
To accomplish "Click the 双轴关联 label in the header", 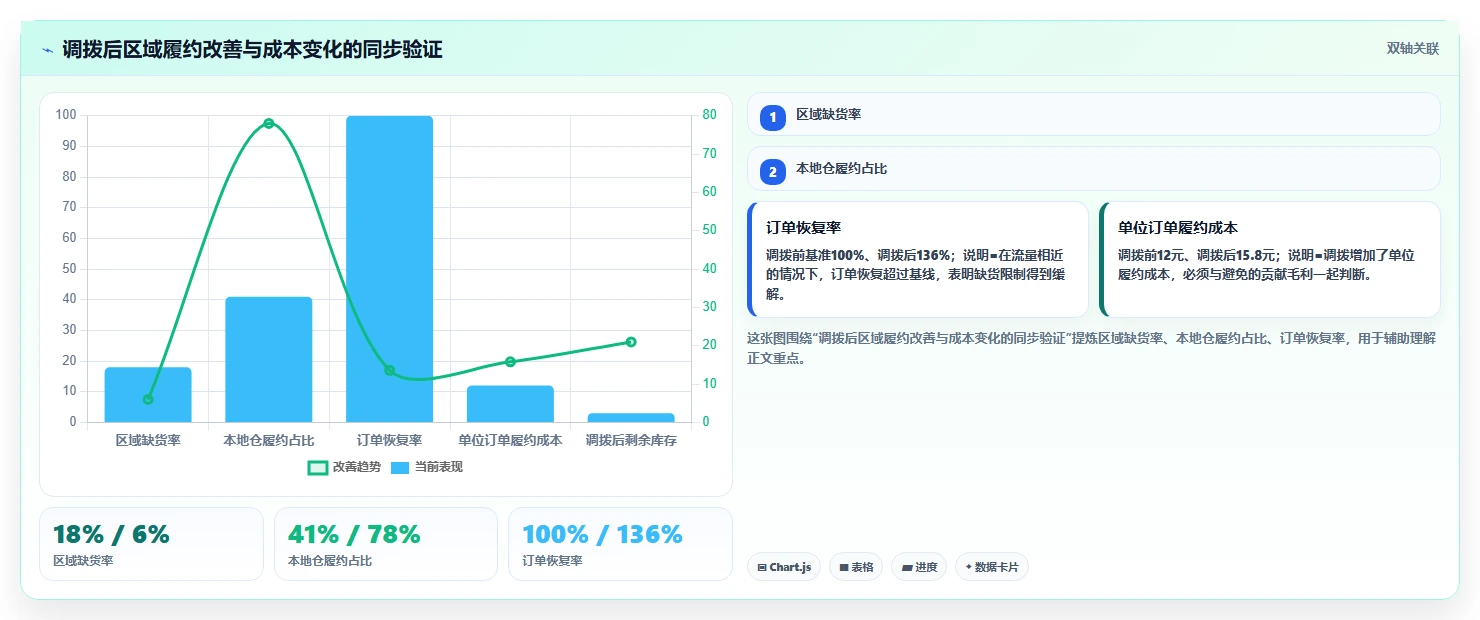I will 1412,49.
